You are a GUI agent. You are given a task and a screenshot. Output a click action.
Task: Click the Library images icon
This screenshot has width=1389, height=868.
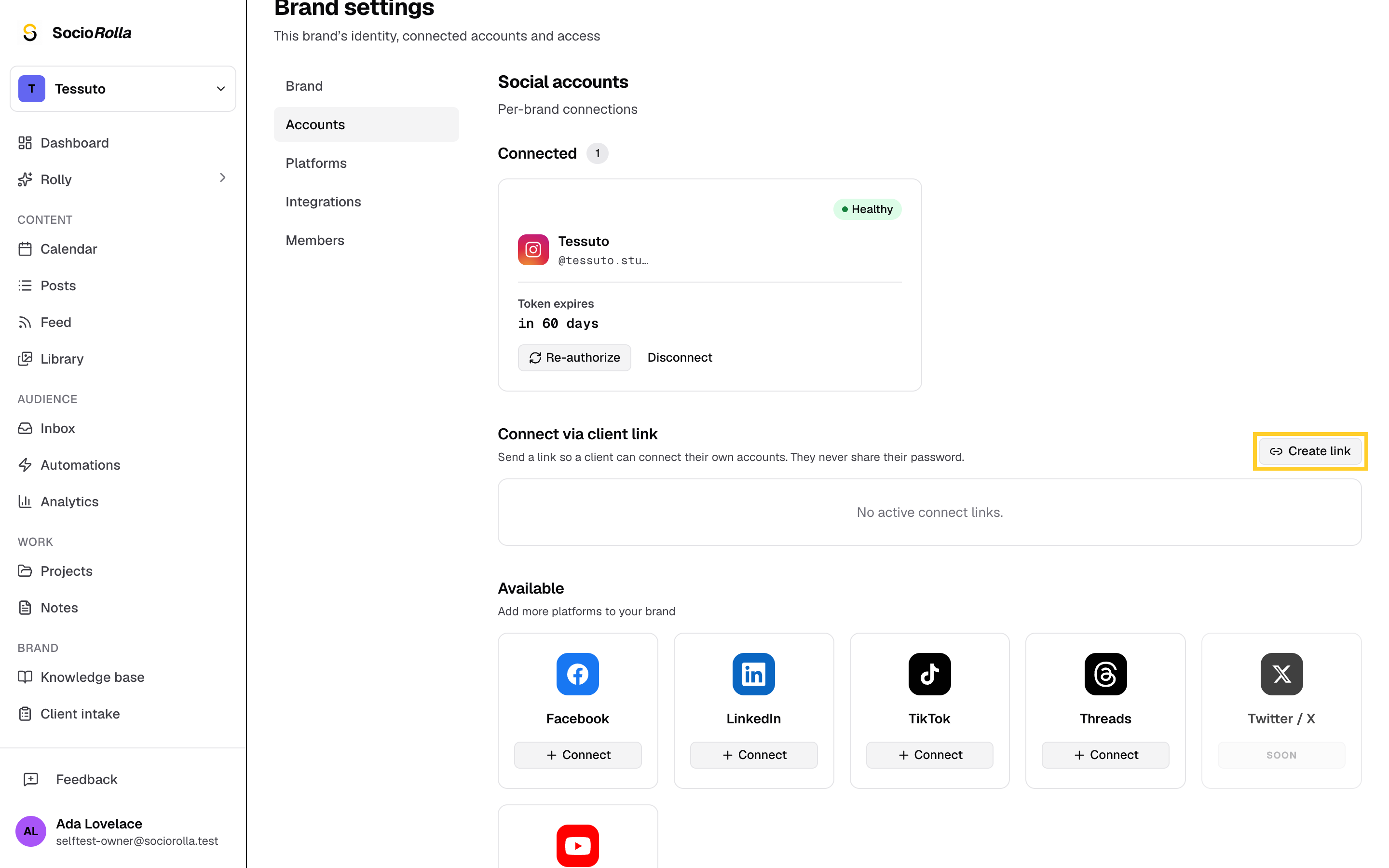point(25,359)
